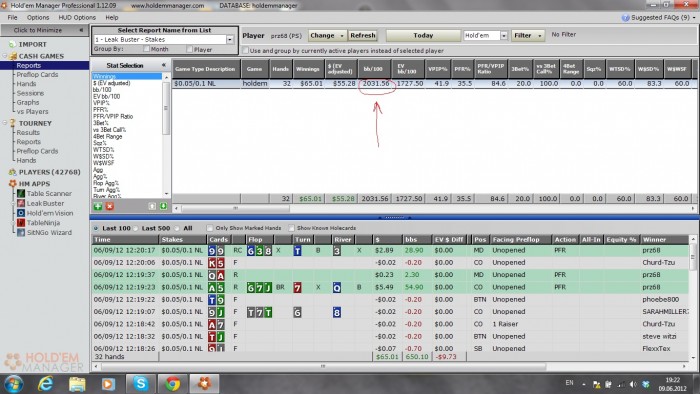This screenshot has height=394, width=700.
Task: Launch TableNinja app
Action: [x=43, y=223]
